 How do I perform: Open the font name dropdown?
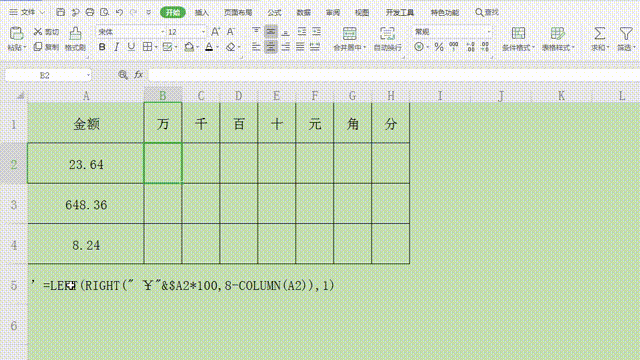click(162, 32)
